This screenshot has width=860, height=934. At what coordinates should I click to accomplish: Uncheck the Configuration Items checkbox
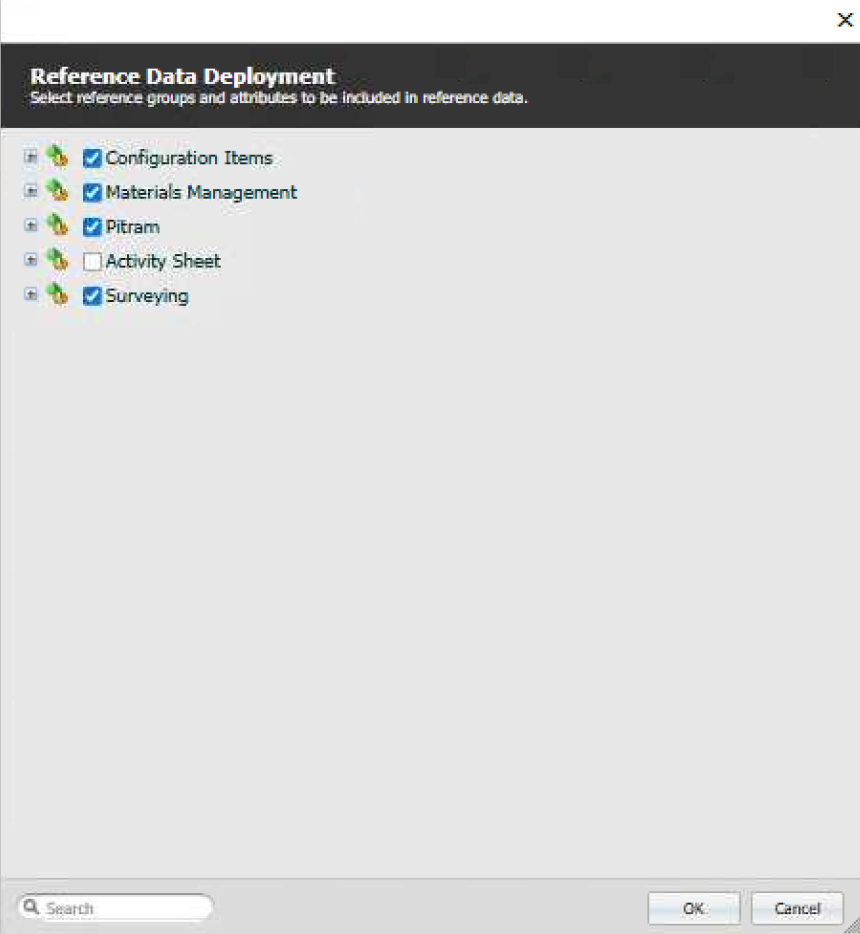[92, 158]
